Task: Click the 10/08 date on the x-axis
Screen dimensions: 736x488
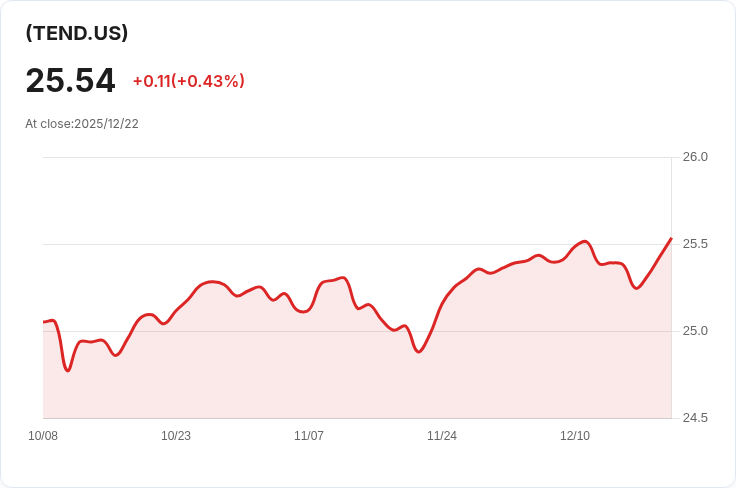Action: (43, 436)
